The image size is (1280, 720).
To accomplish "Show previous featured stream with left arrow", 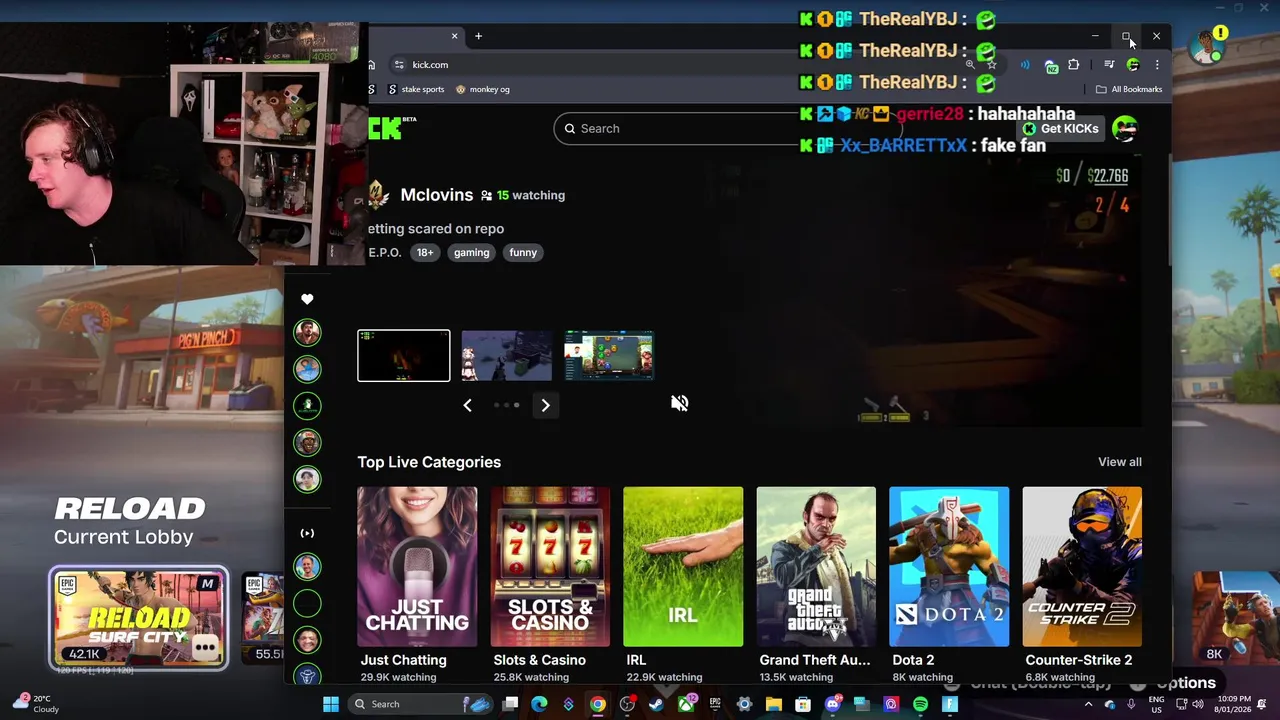I will [467, 405].
